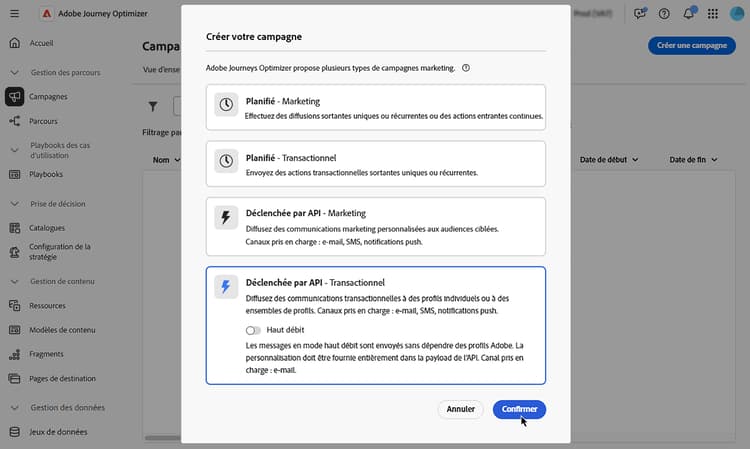Open the hamburger navigation menu
The image size is (750, 449).
(14, 13)
